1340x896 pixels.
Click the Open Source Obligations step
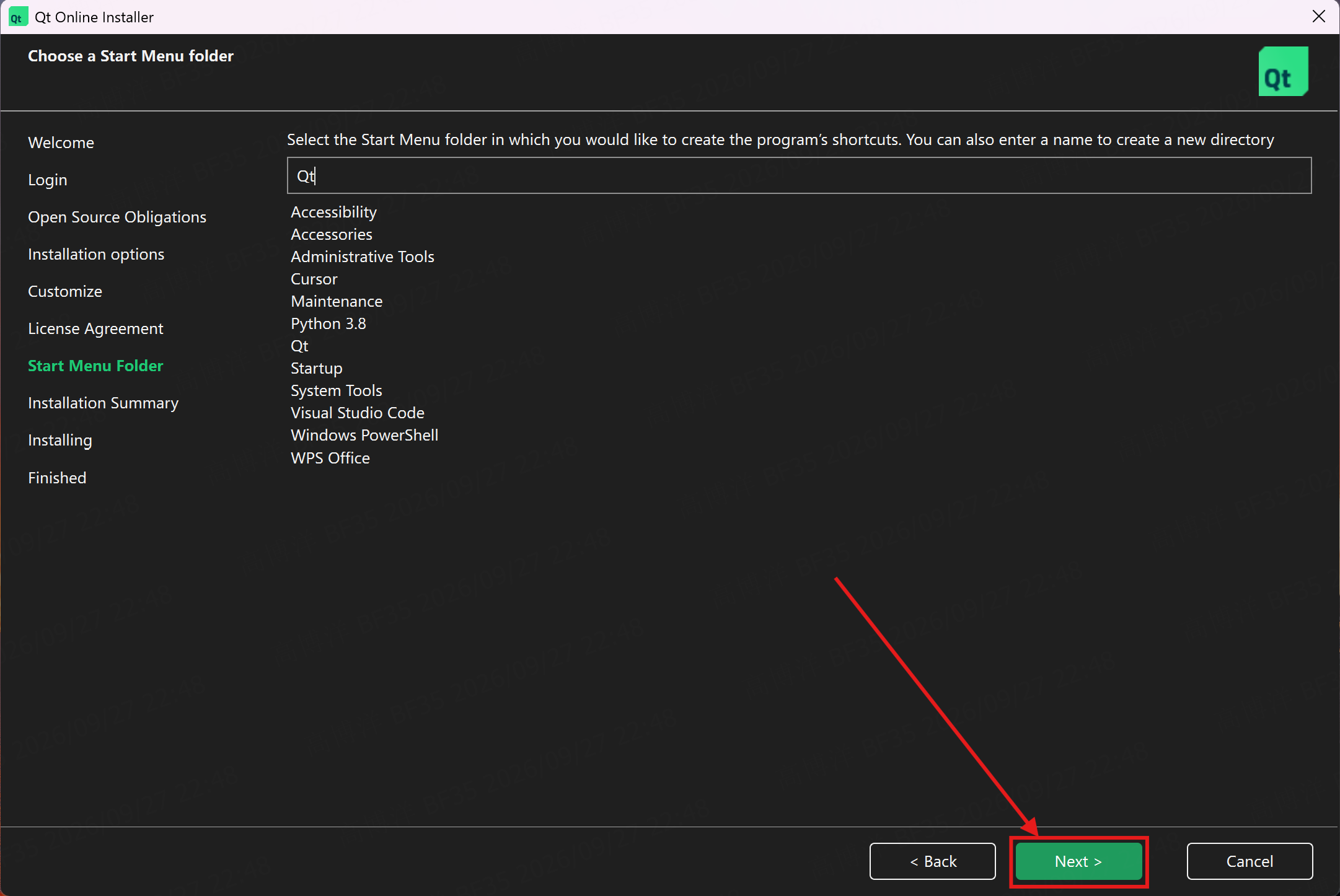(x=117, y=217)
